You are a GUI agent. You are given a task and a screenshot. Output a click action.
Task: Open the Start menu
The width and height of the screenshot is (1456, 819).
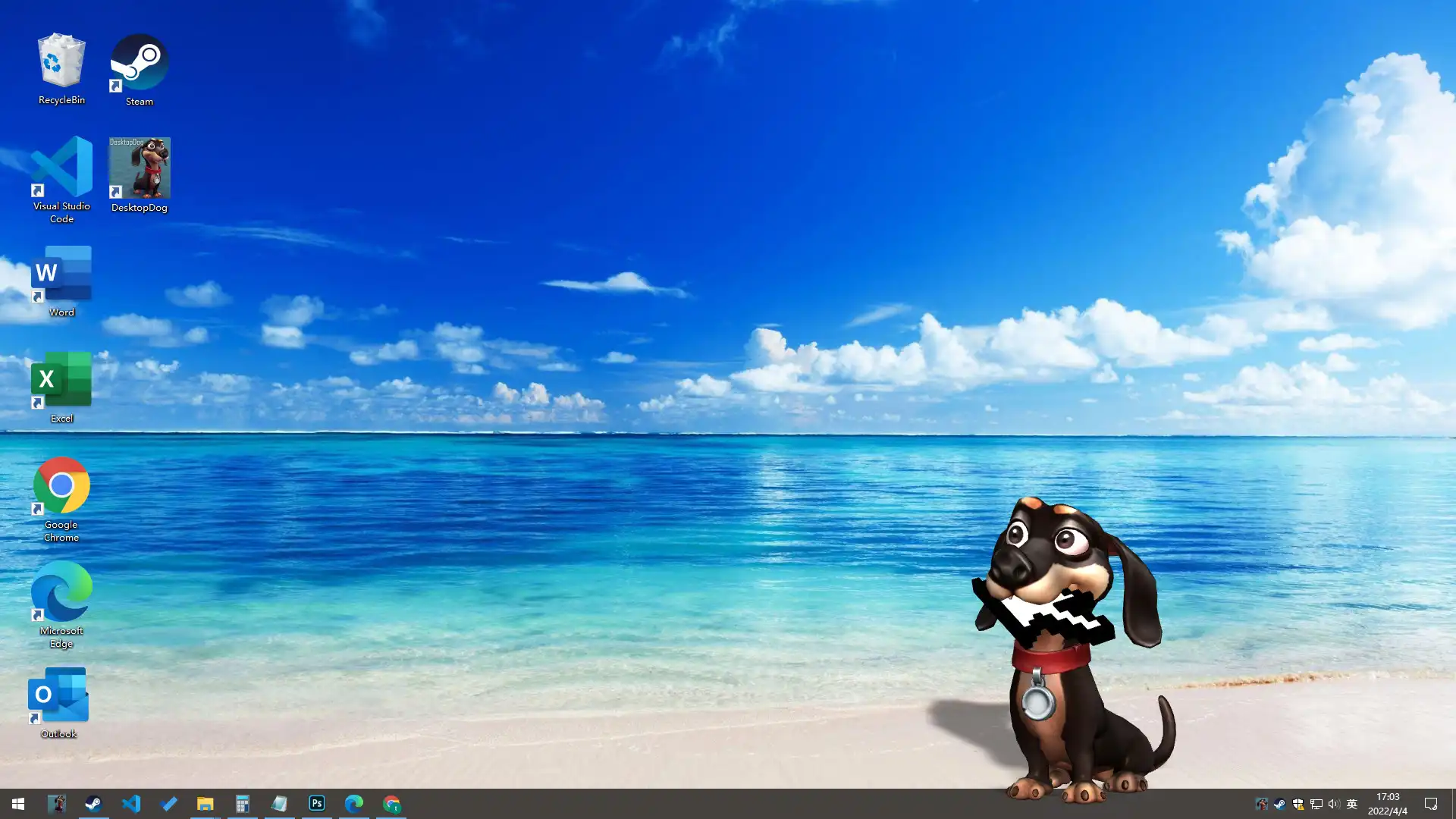tap(18, 803)
